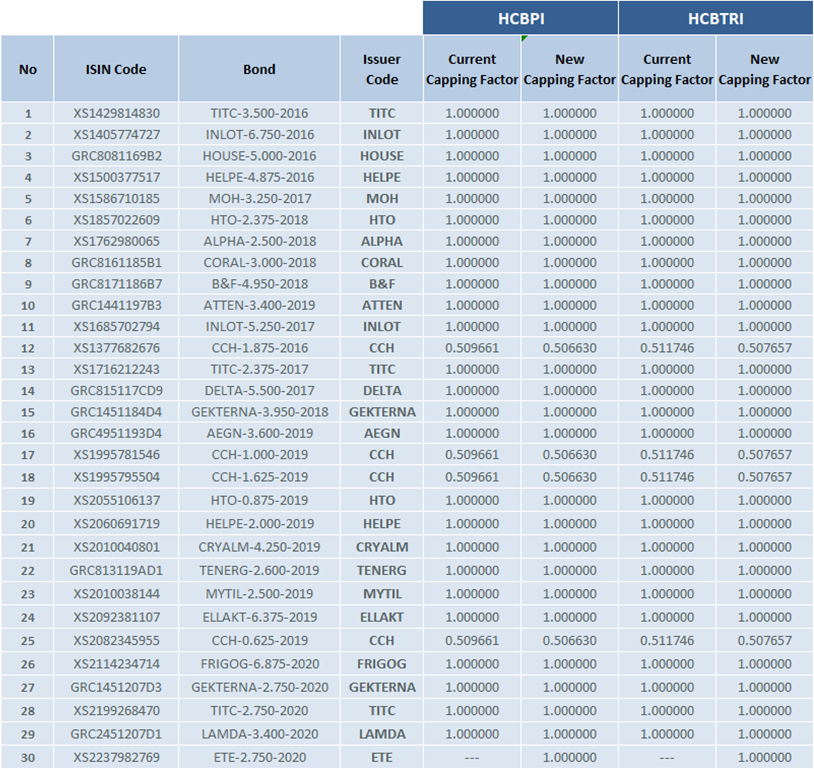
Task: Select ISIN cell XS2237982769
Action: pos(116,757)
